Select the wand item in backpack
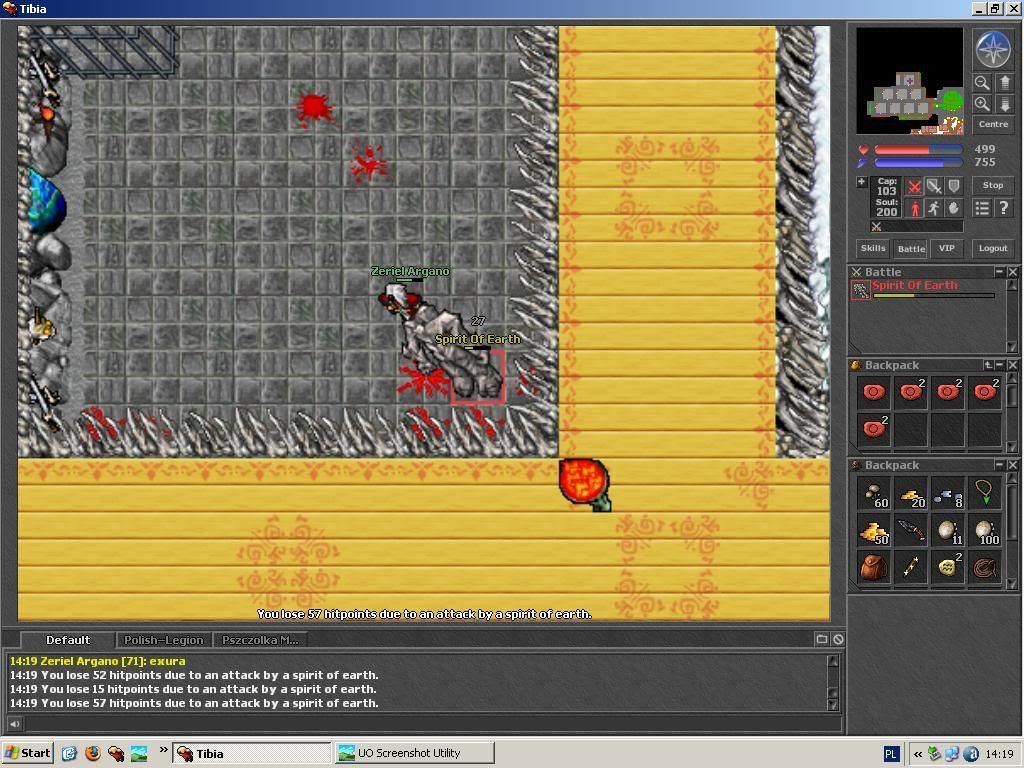Screen dimensions: 1024x768 click(x=910, y=568)
